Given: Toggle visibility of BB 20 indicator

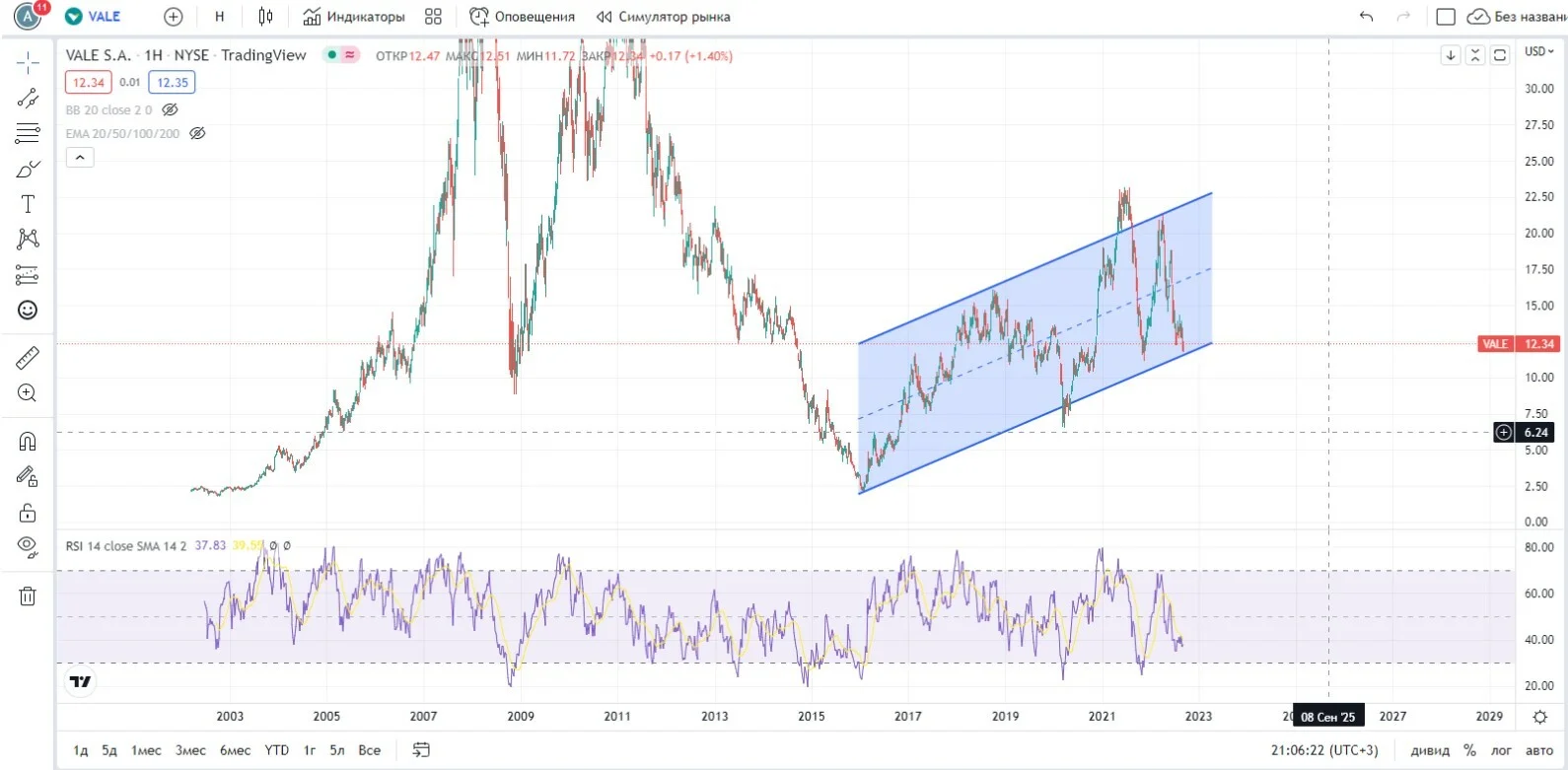Looking at the screenshot, I should pyautogui.click(x=170, y=109).
